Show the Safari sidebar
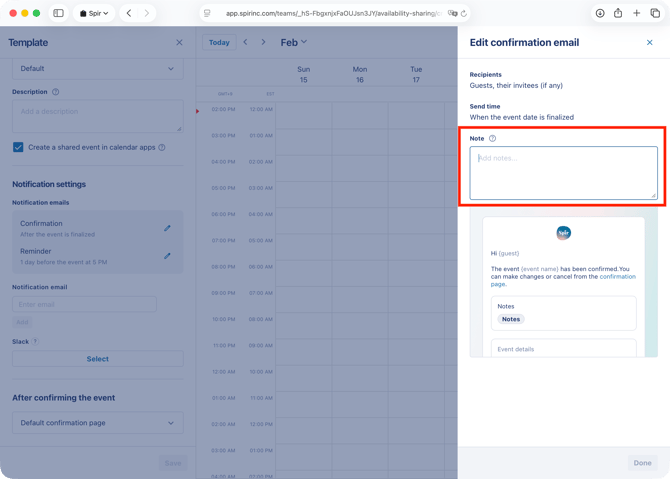The width and height of the screenshot is (670, 479). tap(58, 13)
